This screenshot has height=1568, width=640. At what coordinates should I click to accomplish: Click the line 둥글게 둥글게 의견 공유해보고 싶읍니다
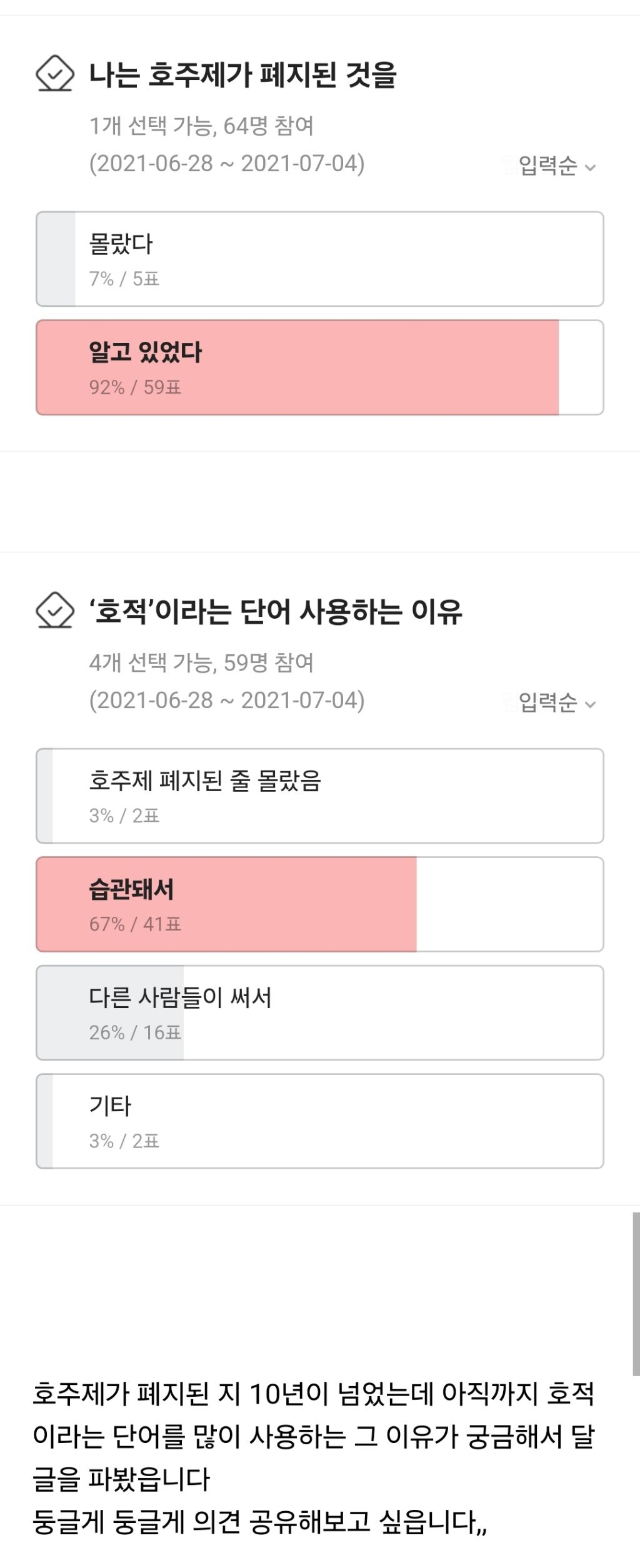pyautogui.click(x=259, y=1522)
